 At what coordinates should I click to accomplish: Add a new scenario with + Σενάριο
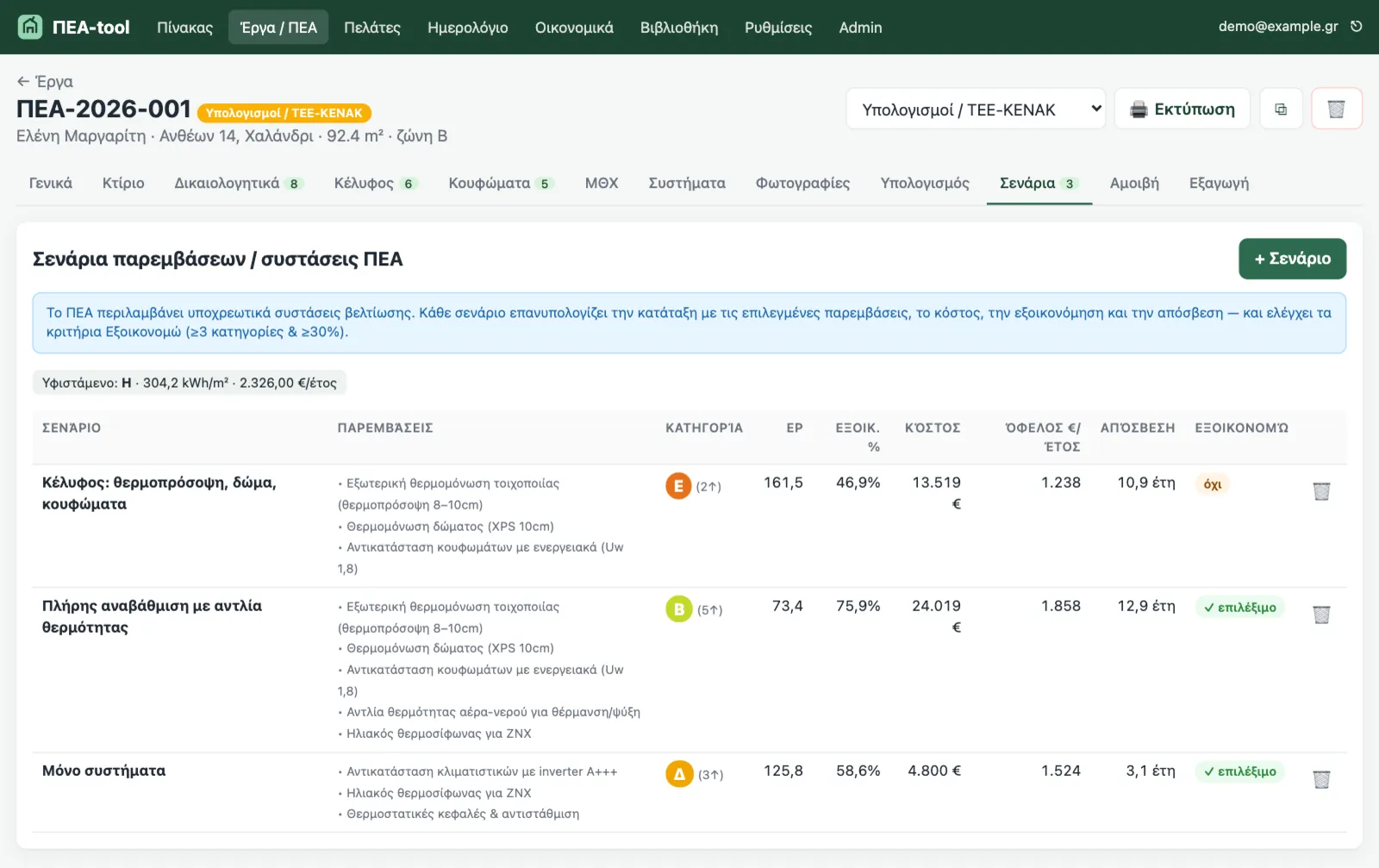1292,259
